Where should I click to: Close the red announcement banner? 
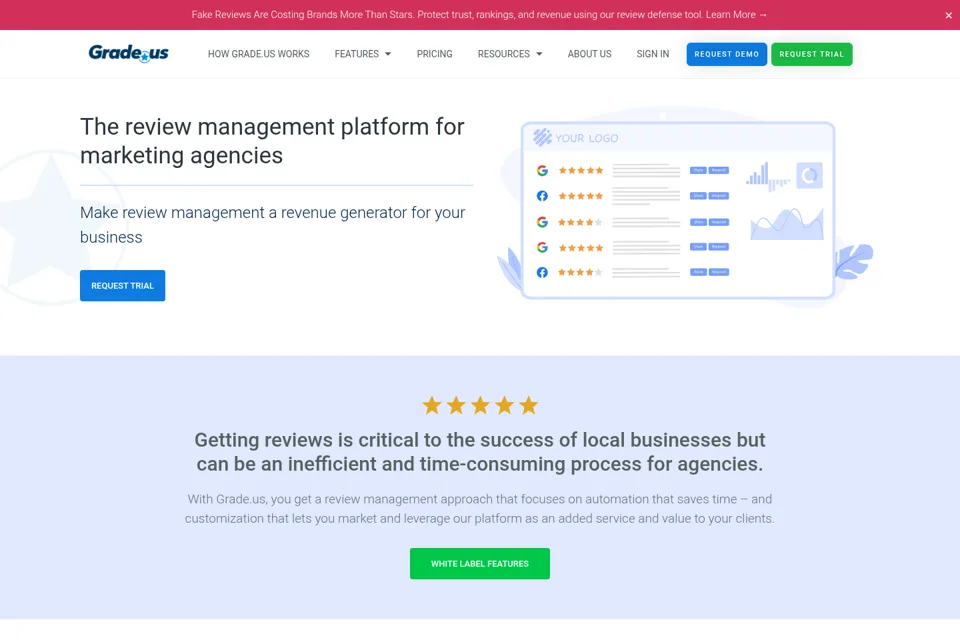[x=948, y=15]
